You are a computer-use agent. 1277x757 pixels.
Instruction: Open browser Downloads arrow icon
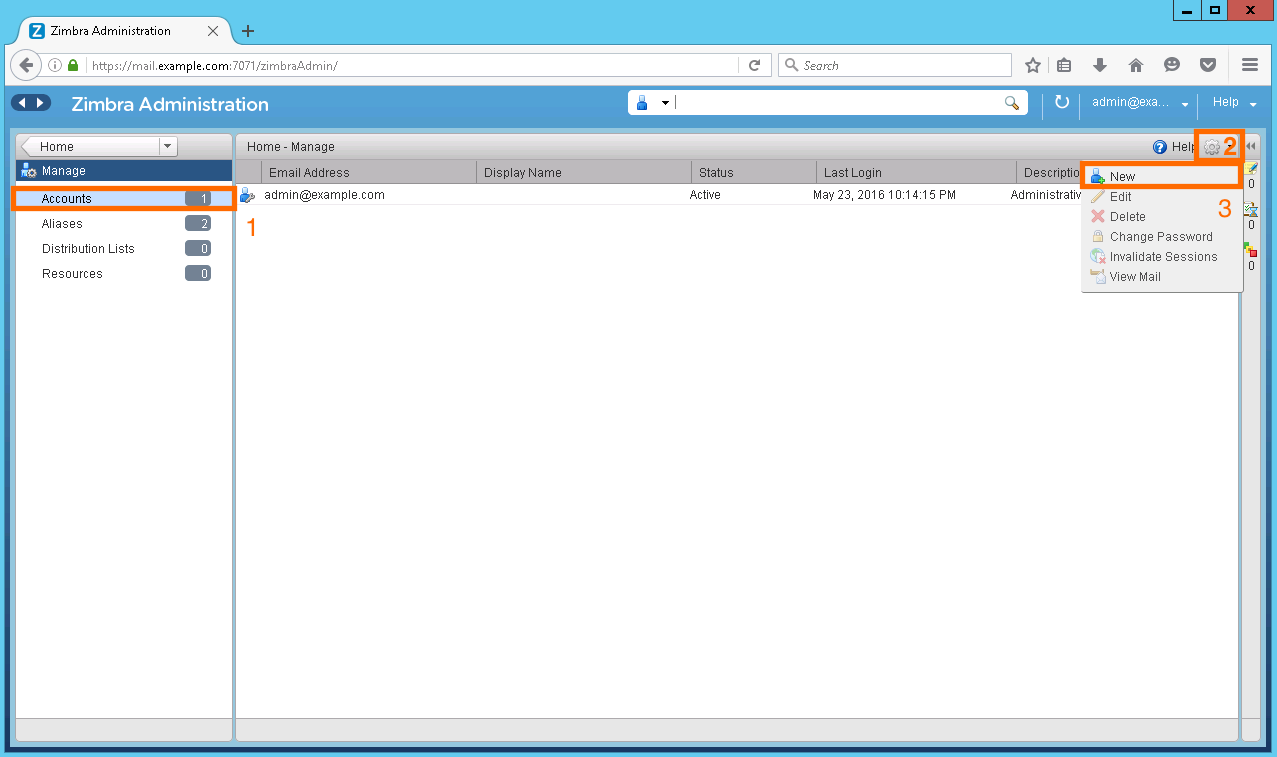click(x=1100, y=65)
